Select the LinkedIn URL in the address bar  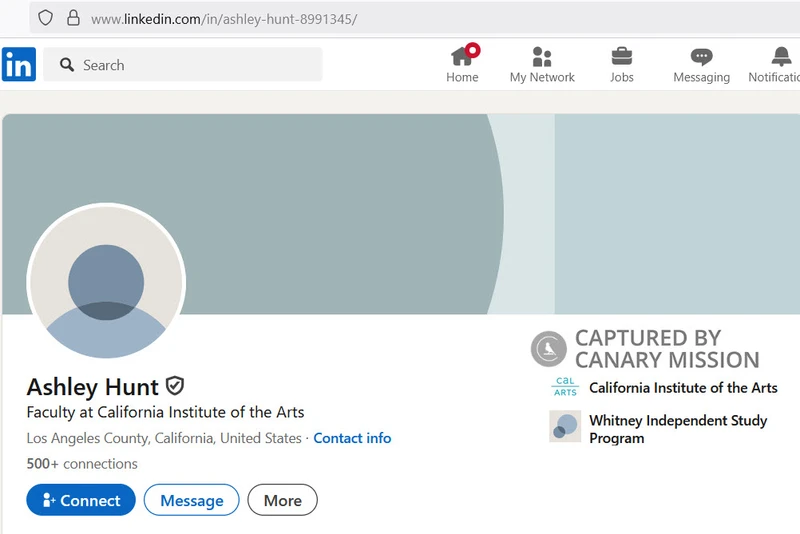[224, 19]
